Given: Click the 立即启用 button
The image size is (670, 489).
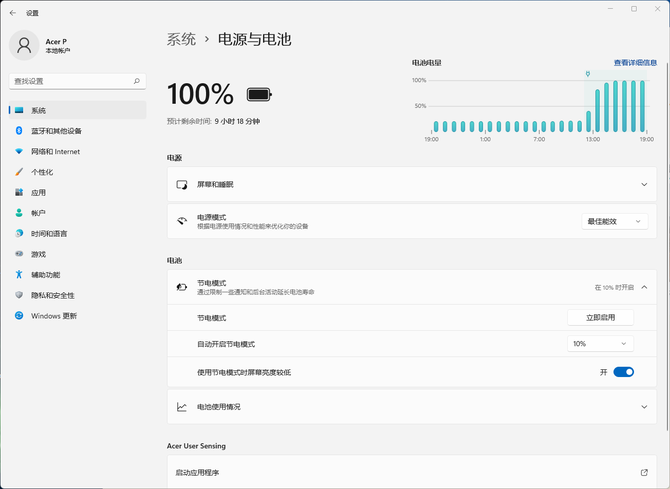Looking at the screenshot, I should 600,317.
